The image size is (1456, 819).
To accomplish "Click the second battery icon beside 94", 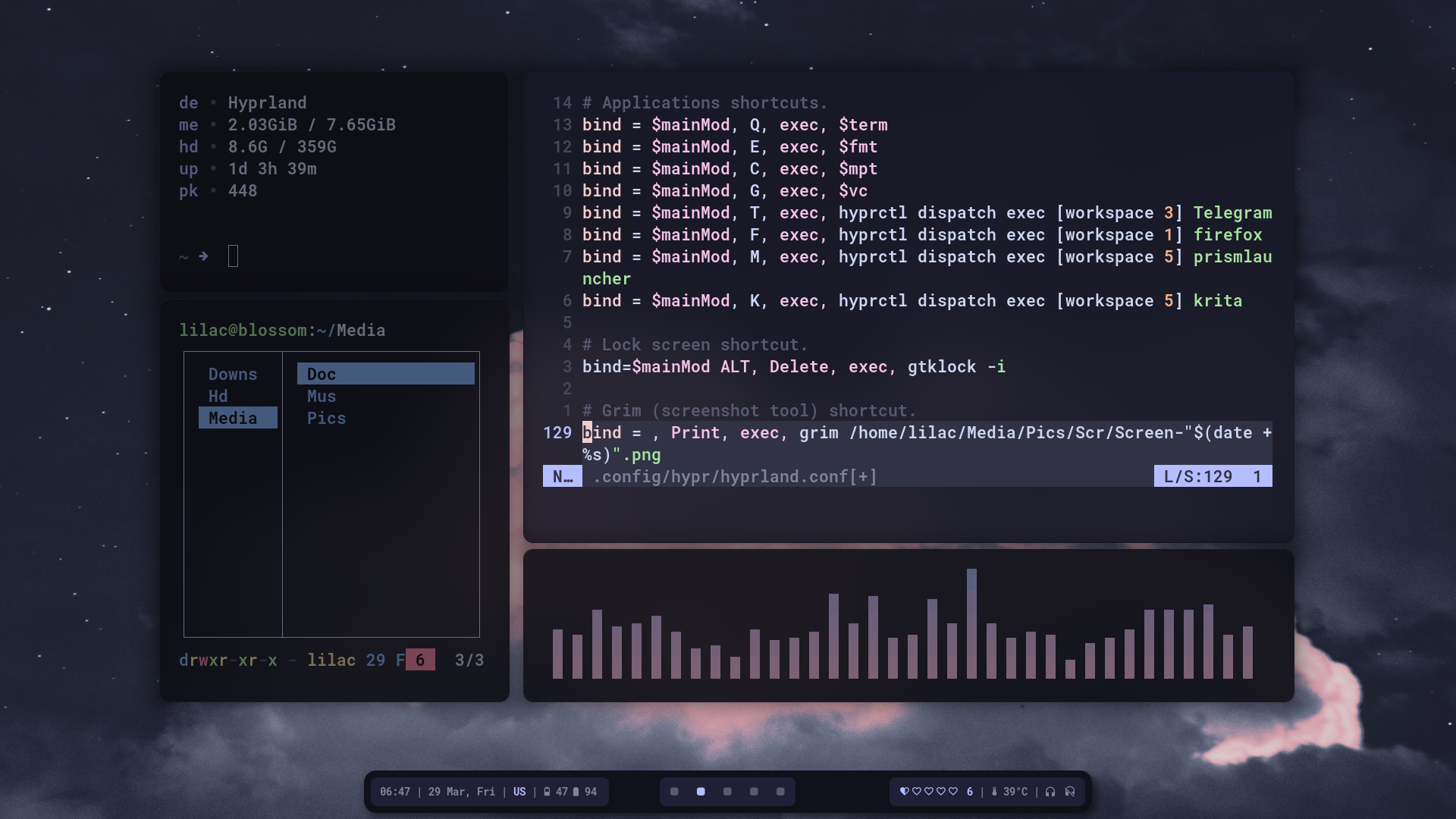I will (x=576, y=792).
